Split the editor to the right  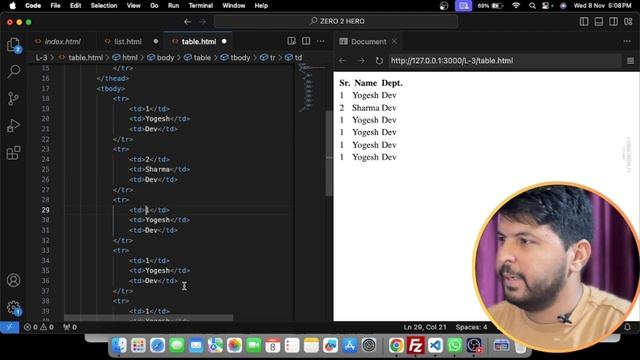tap(306, 41)
